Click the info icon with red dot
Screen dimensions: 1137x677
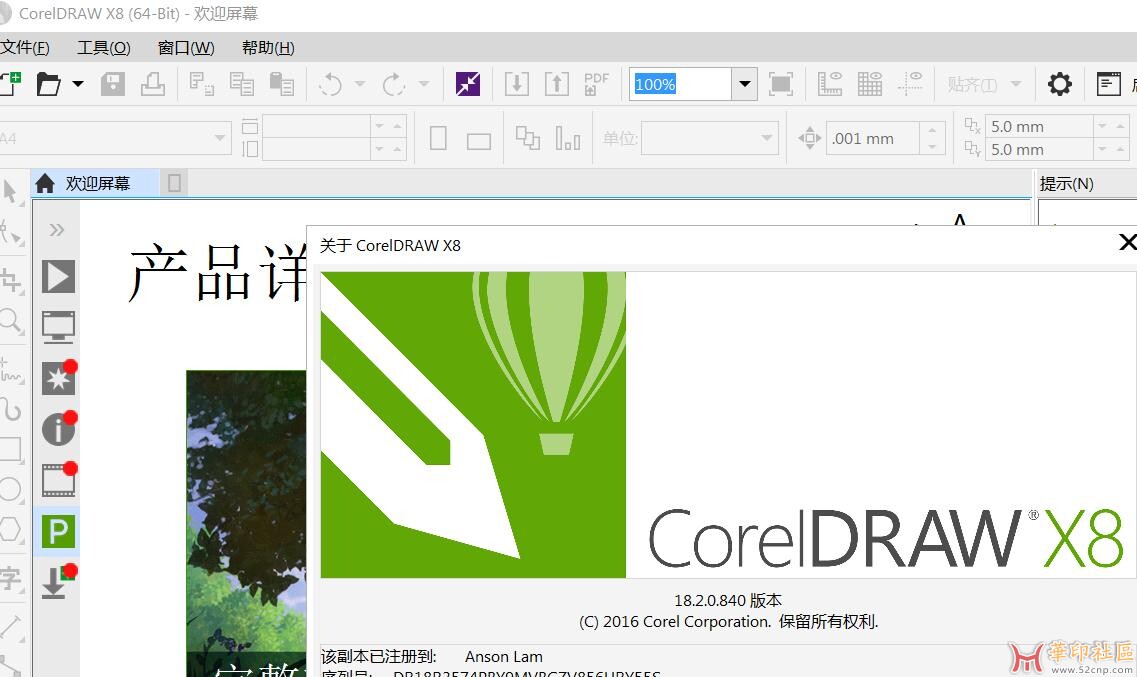point(58,429)
